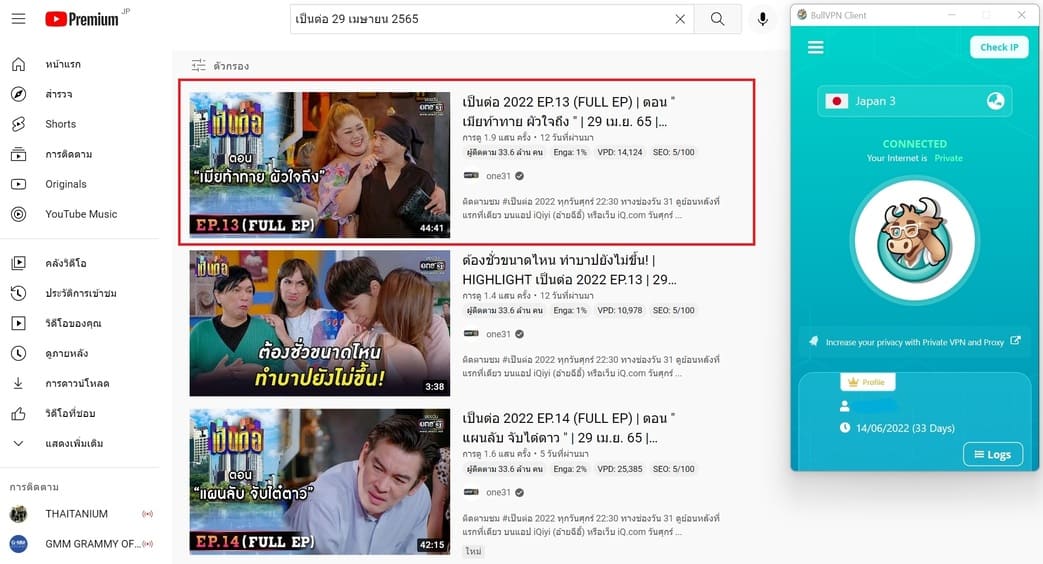Screen dimensions: 1043x564
Task: Click the Shorts icon in sidebar
Action: pos(19,124)
